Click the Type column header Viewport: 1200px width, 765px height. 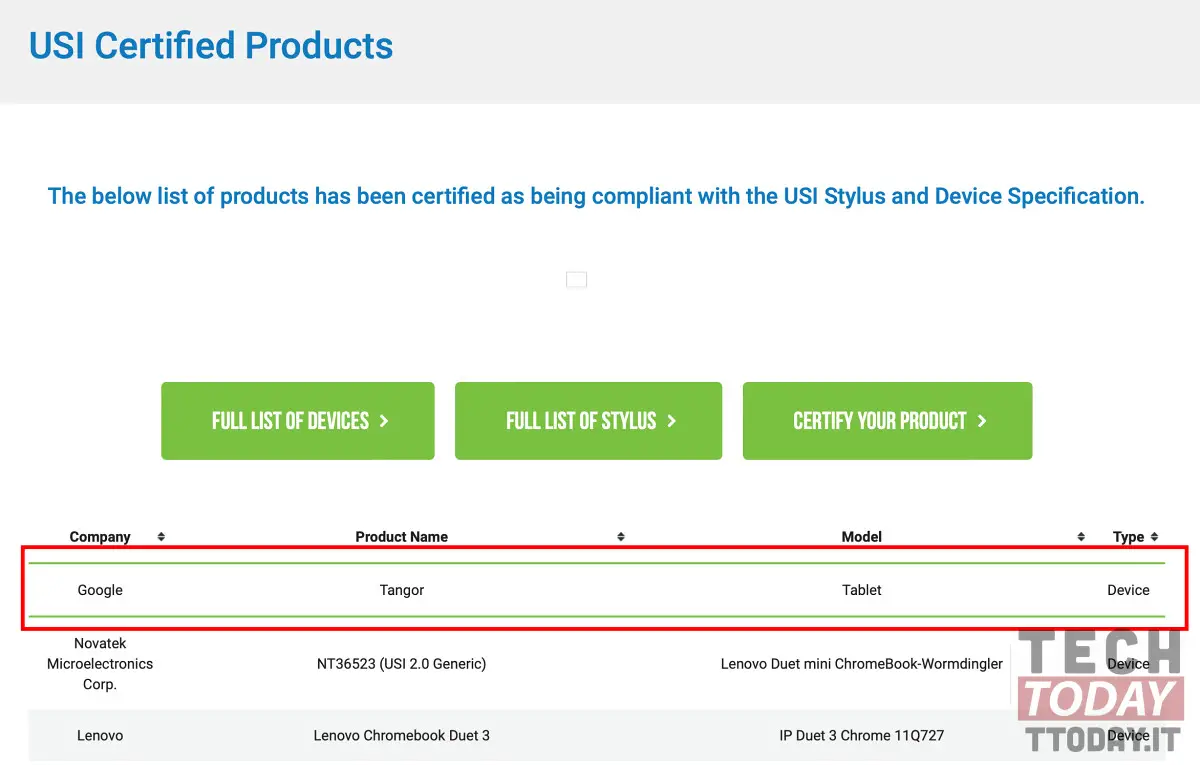coord(1128,537)
